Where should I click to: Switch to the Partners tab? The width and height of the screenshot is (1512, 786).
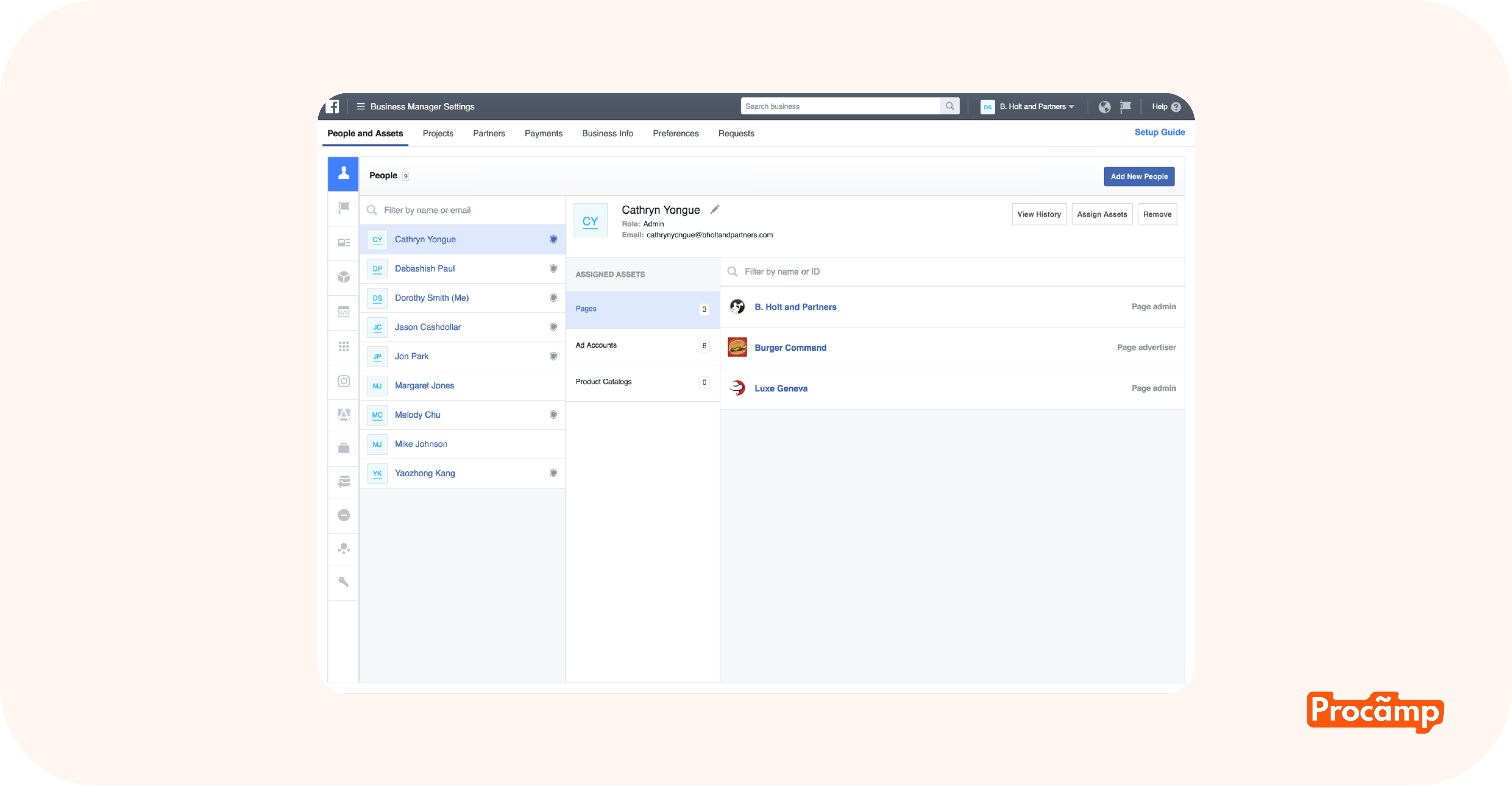(x=489, y=133)
